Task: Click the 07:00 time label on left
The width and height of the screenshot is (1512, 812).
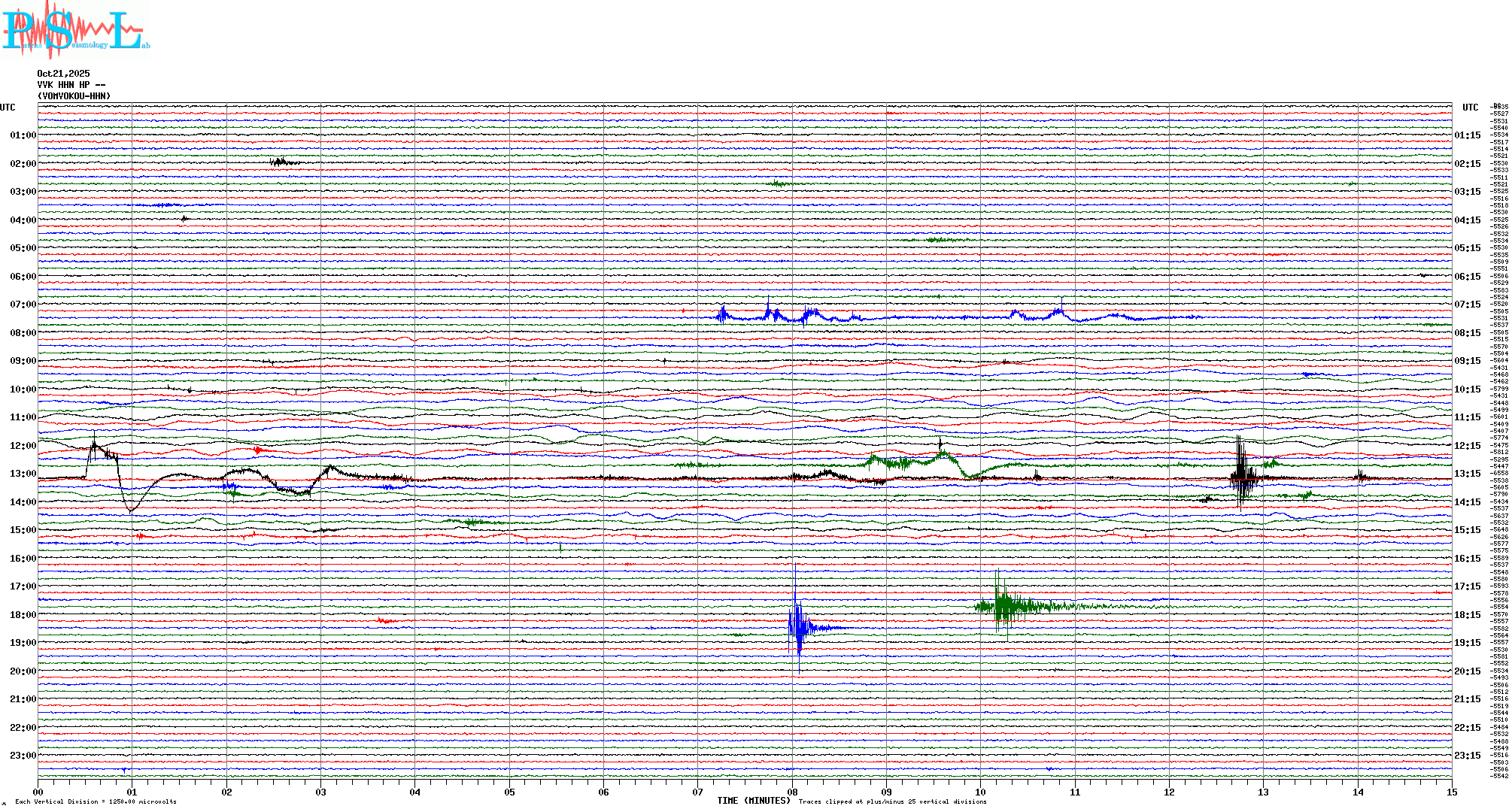Action: (23, 304)
